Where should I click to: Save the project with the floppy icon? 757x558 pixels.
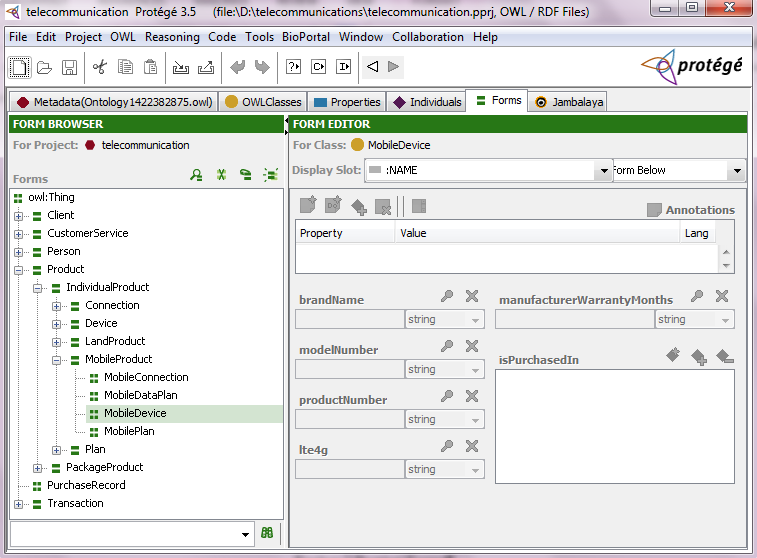(70, 67)
